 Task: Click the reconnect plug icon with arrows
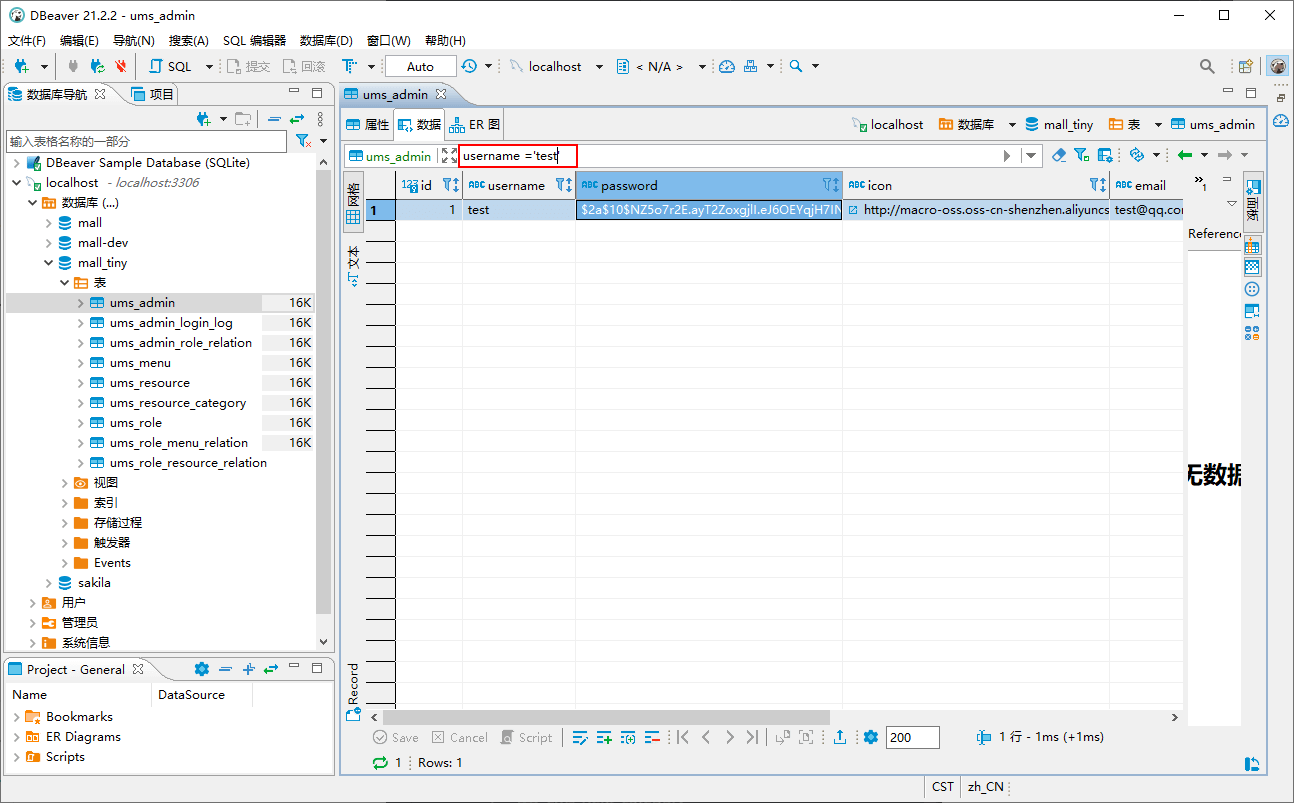[x=97, y=66]
